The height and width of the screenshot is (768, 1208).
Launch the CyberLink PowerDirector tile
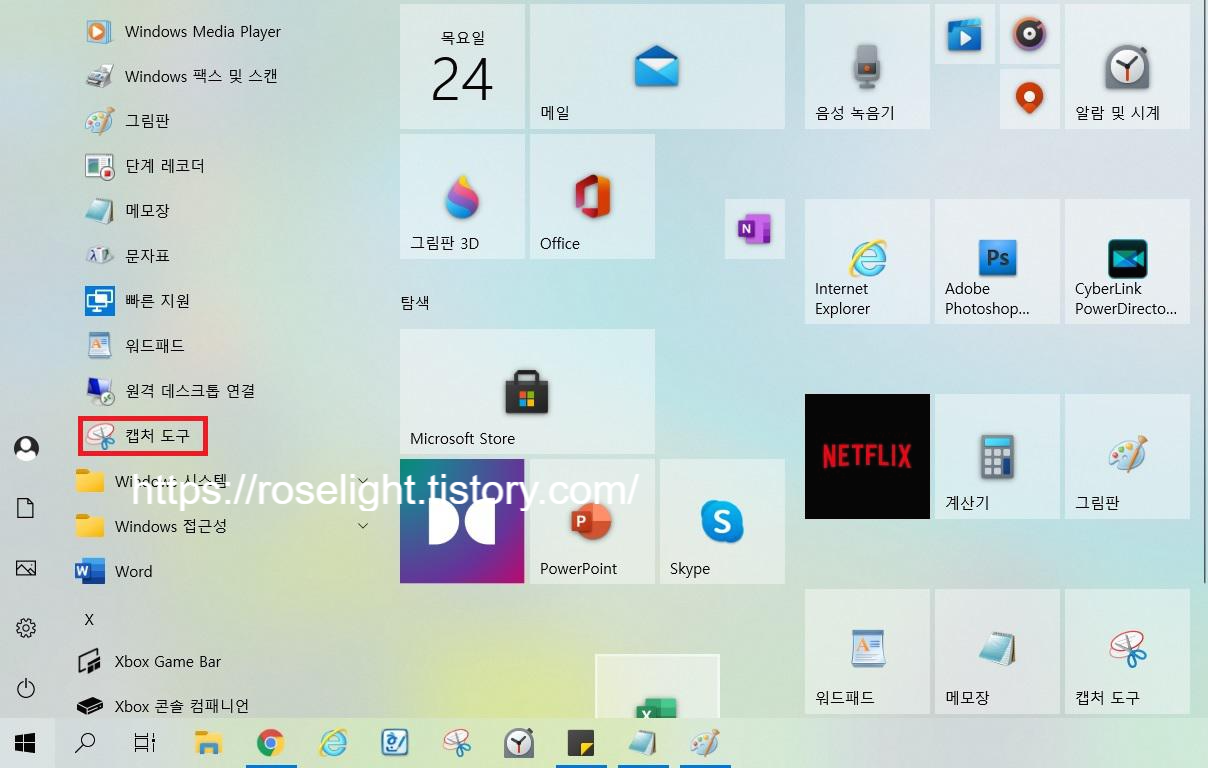click(x=1127, y=262)
